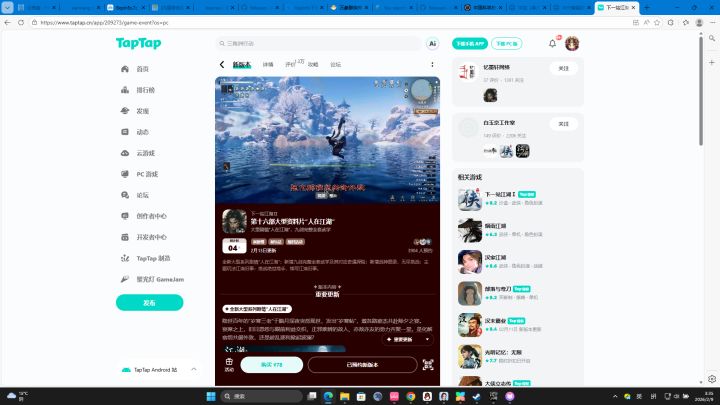Open PC 游戏 in sidebar
The height and width of the screenshot is (405, 720).
point(147,174)
